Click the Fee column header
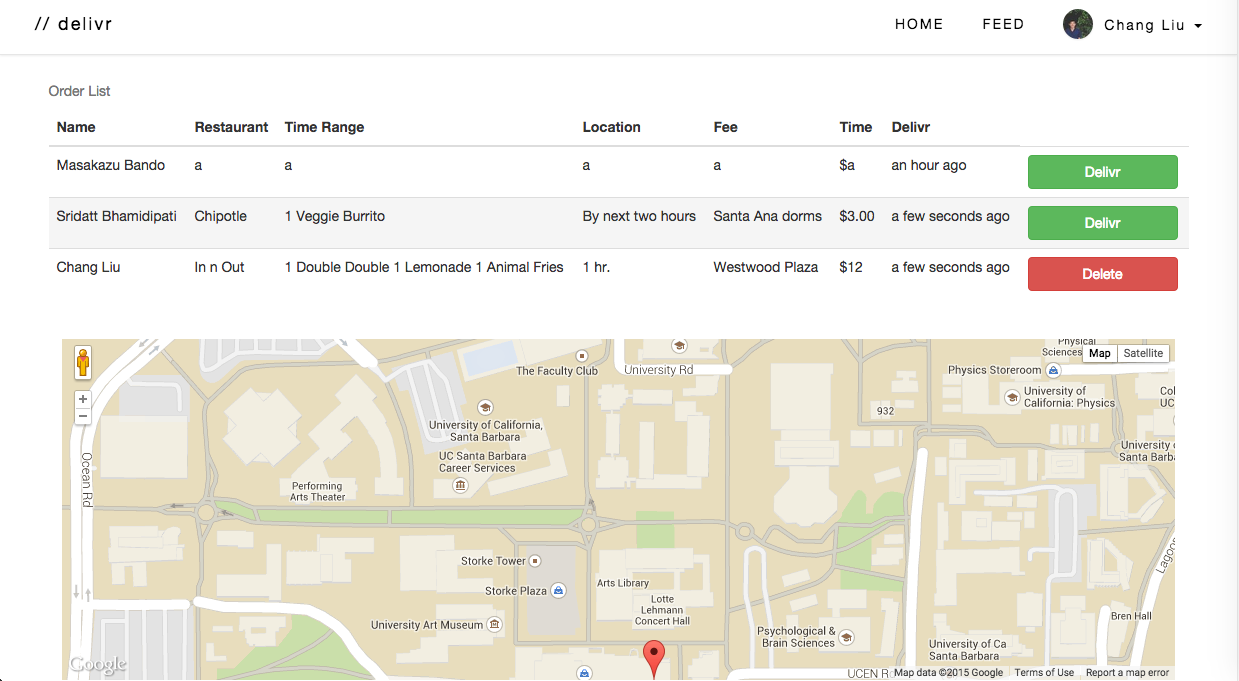 [x=725, y=127]
